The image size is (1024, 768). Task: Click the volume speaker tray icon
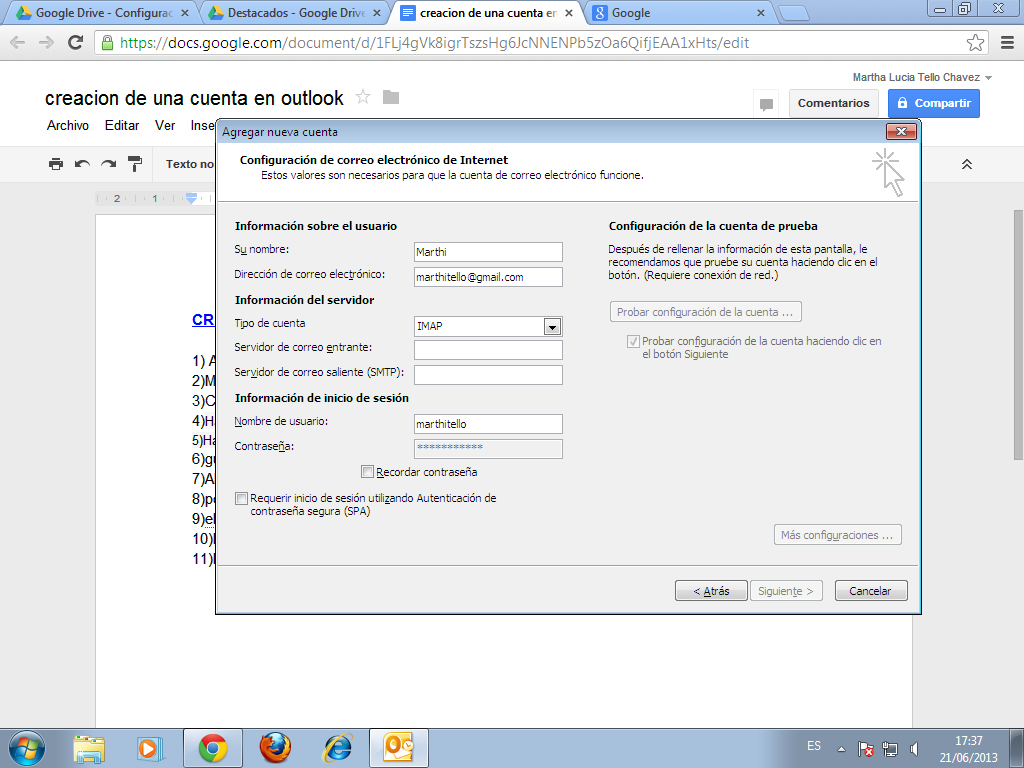[914, 749]
